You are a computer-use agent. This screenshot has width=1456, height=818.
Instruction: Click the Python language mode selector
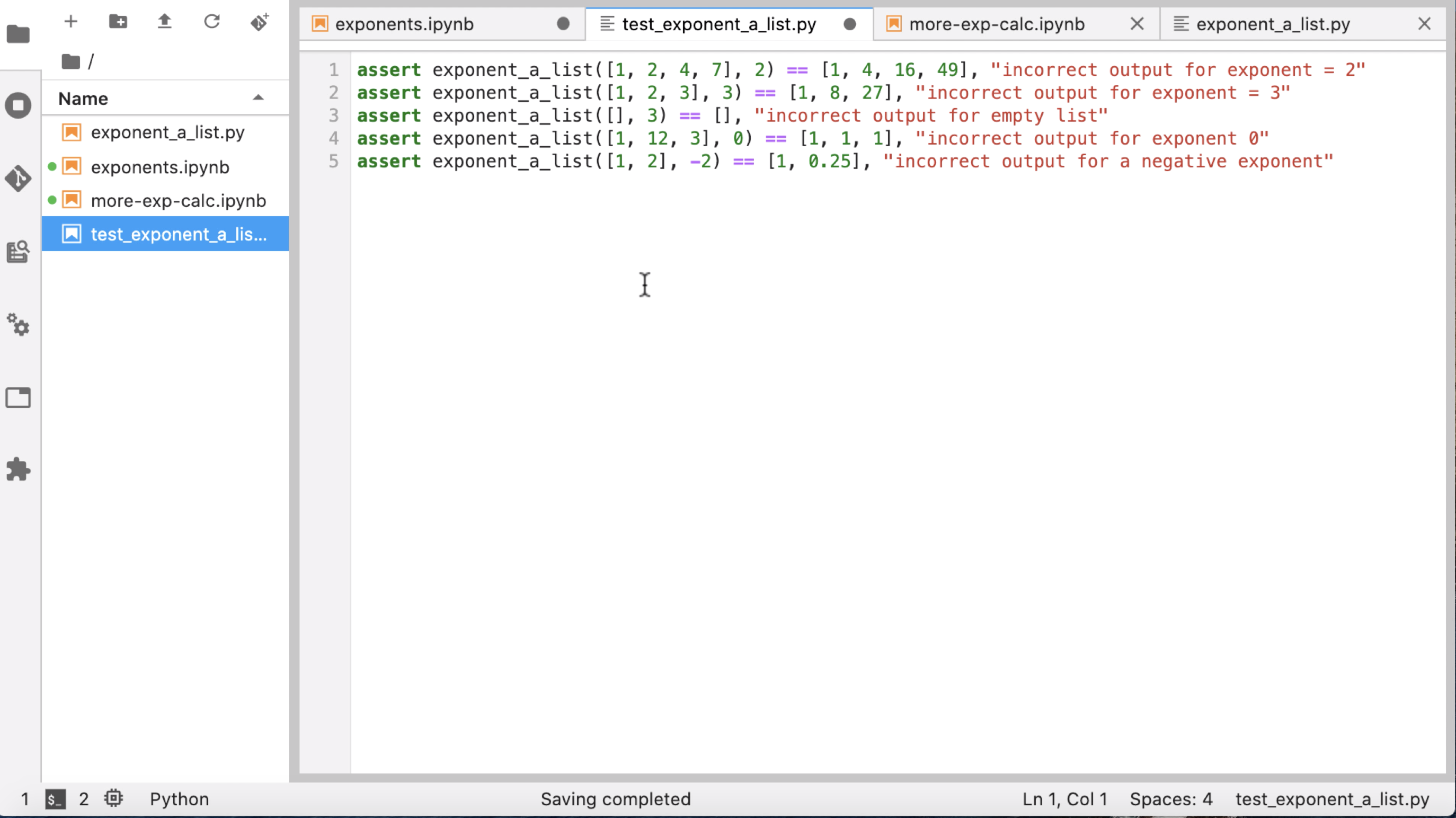[x=179, y=799]
